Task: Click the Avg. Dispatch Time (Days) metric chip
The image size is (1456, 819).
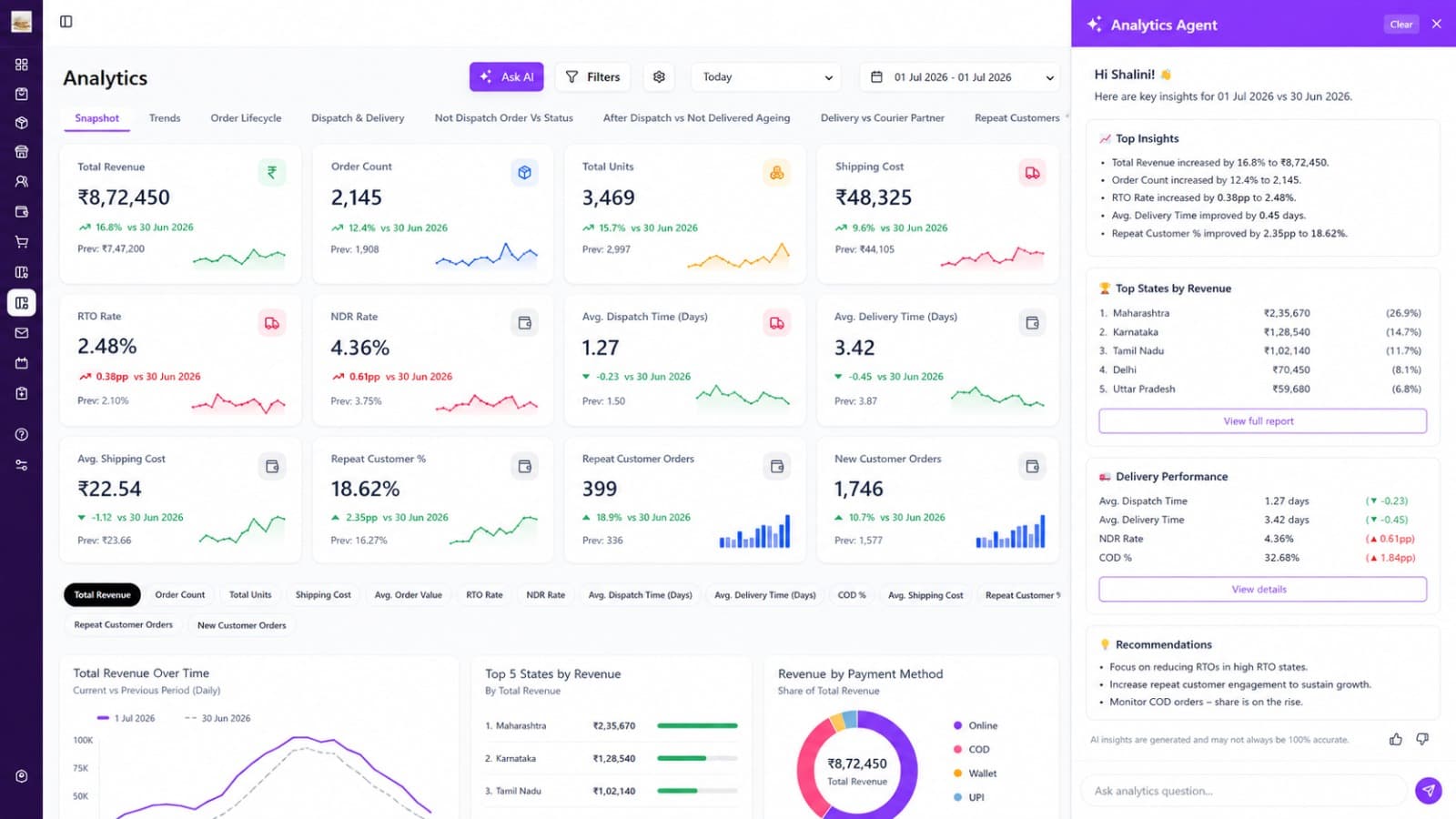Action: tap(640, 595)
